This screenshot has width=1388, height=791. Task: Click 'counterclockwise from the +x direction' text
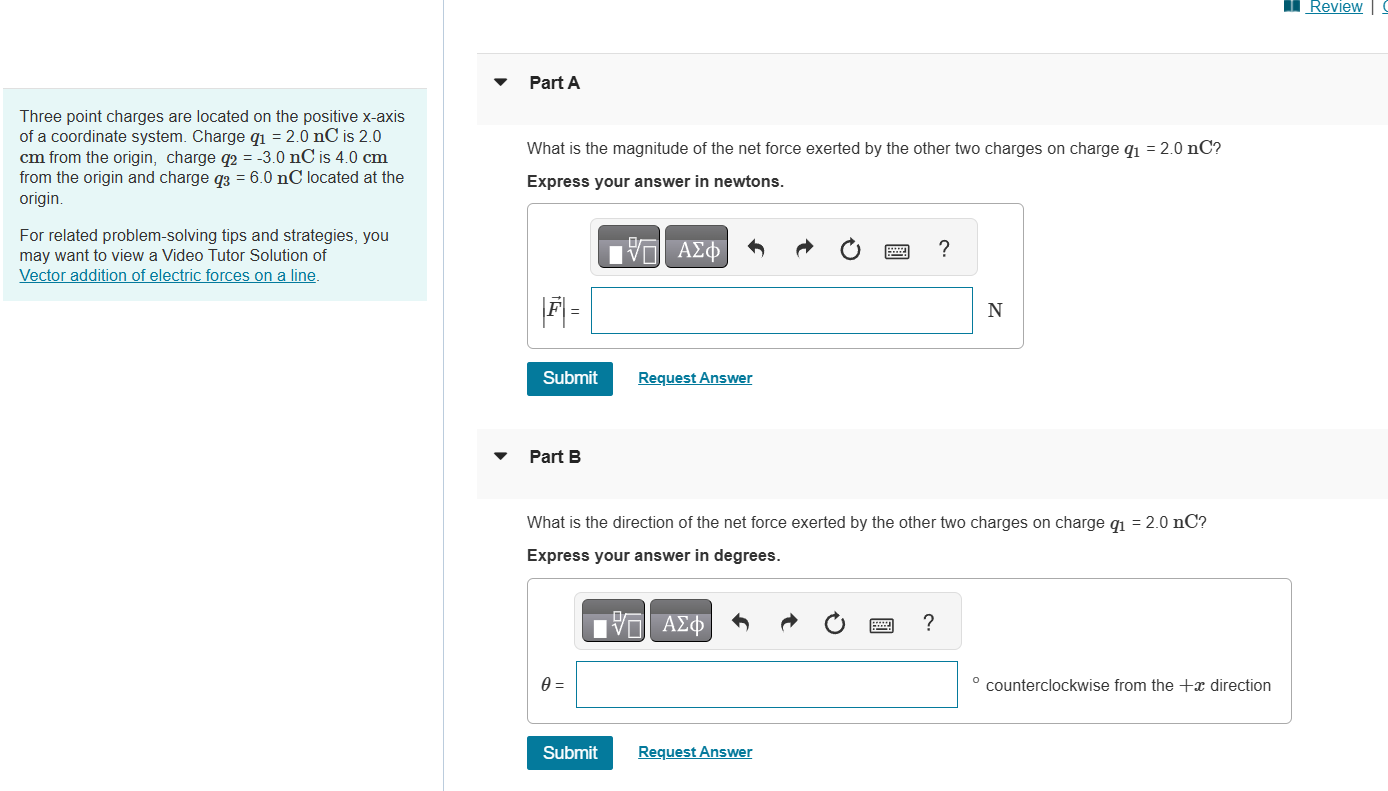[1128, 686]
